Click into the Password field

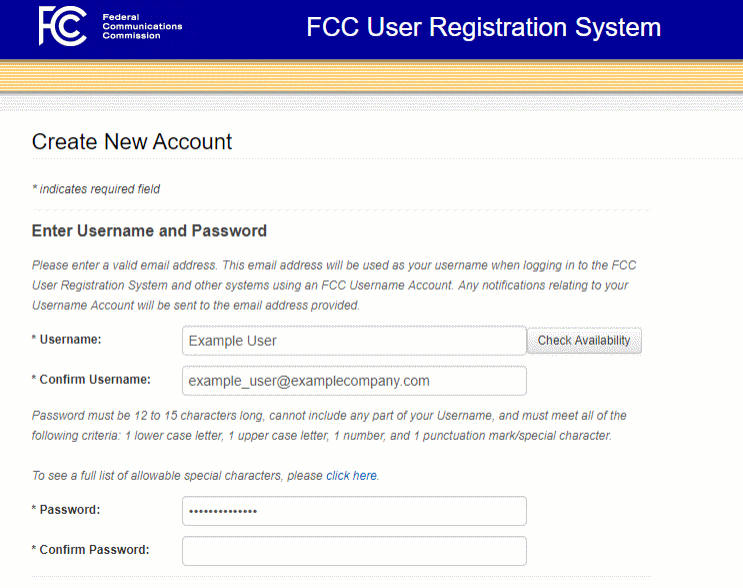coord(354,511)
